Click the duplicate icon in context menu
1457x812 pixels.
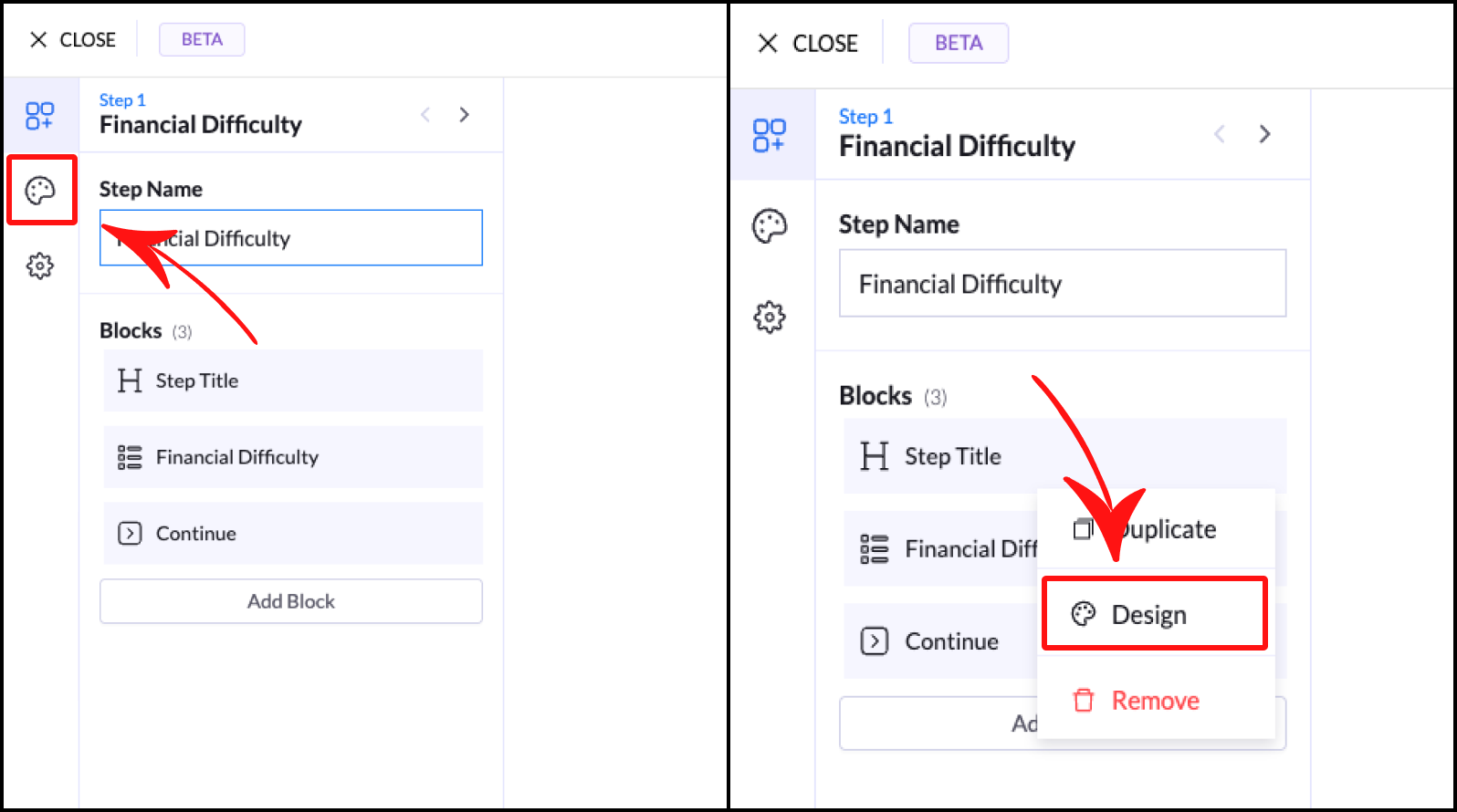[1083, 529]
